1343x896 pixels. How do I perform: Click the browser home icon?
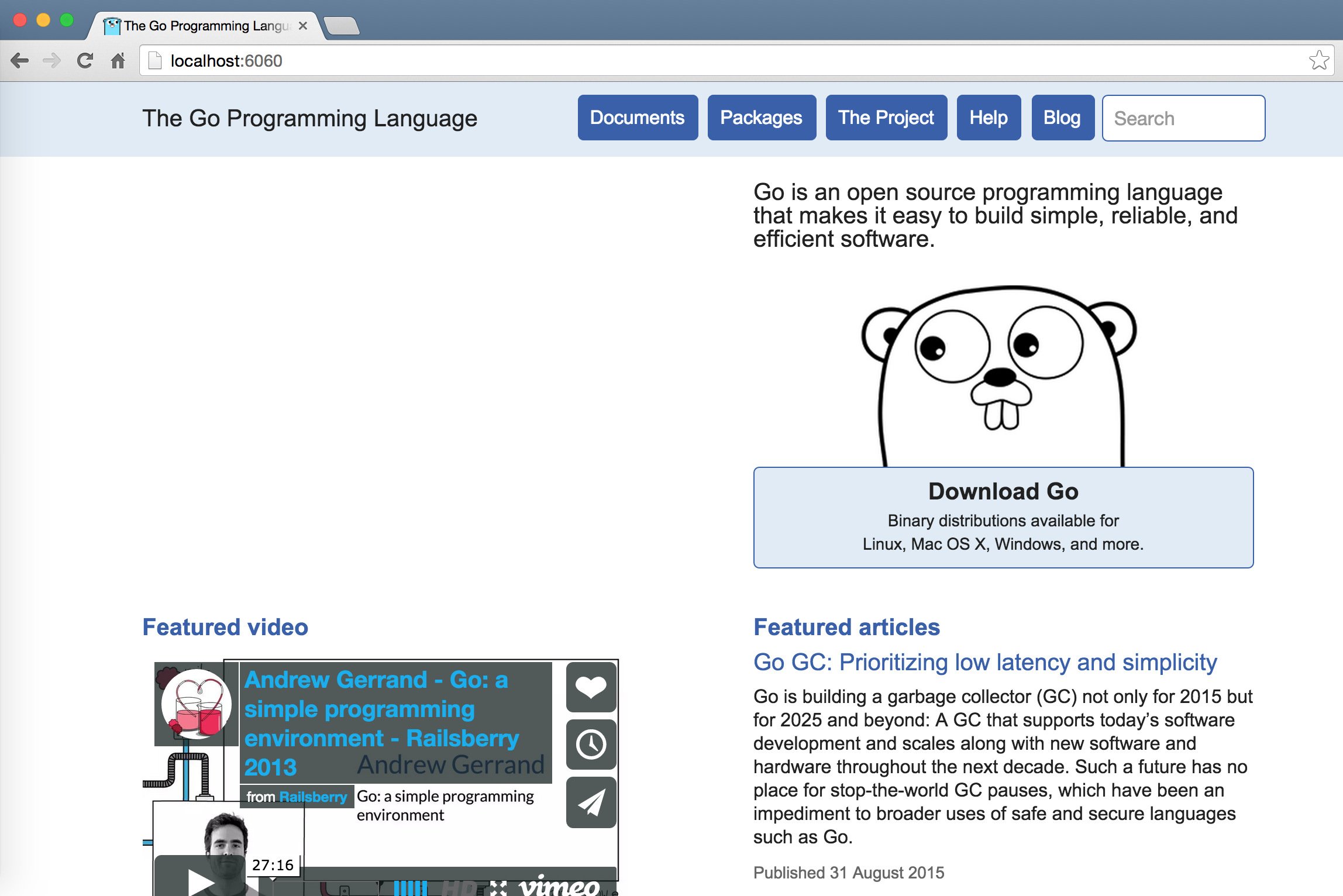[x=119, y=61]
